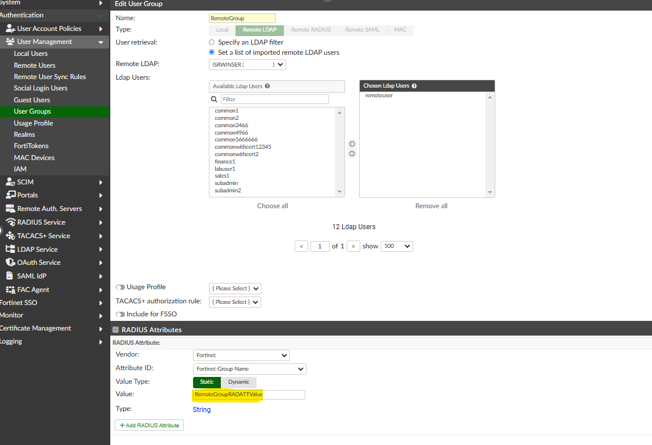Move selected user to chosen list arrow
652x445 pixels.
click(352, 144)
